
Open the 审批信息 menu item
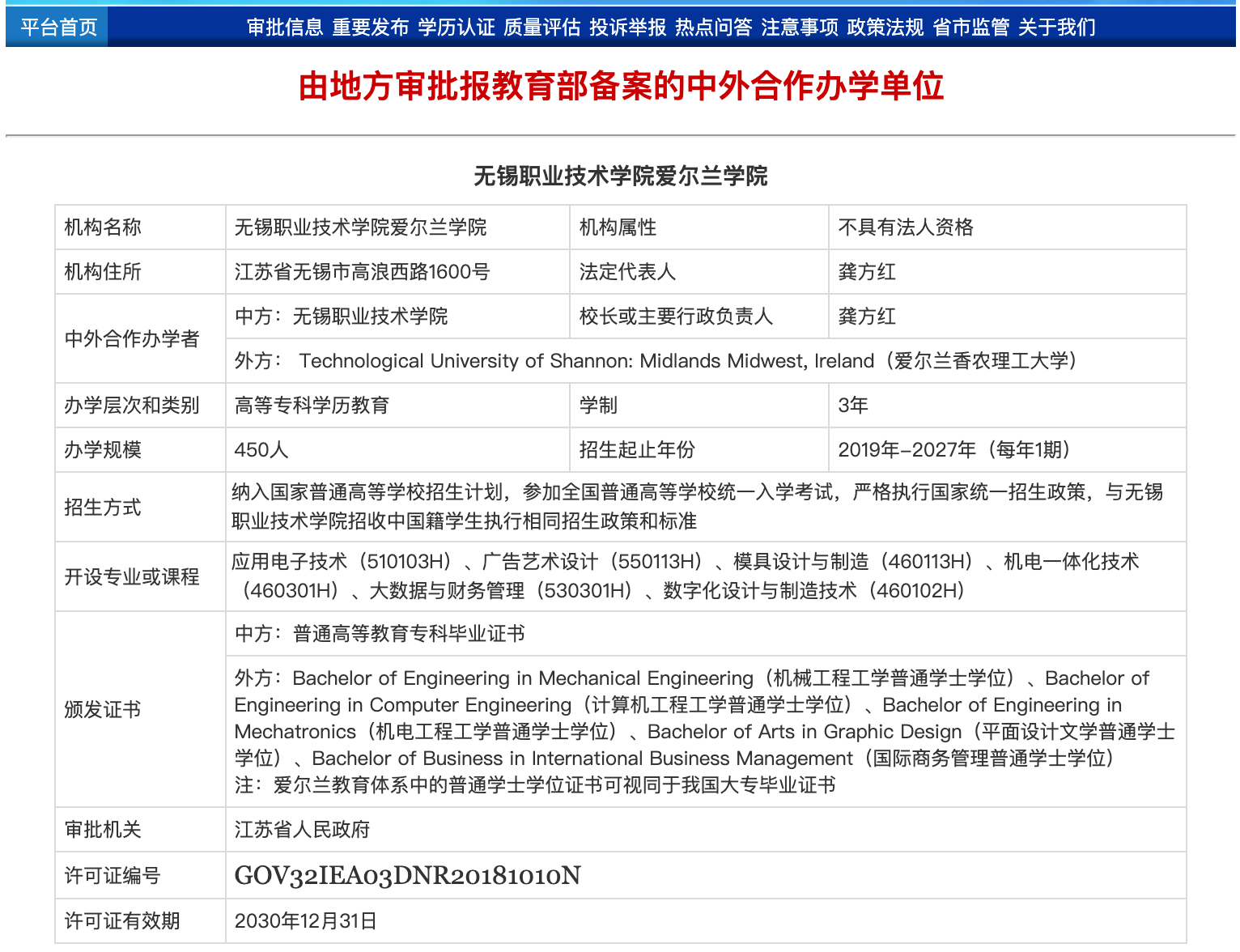285,28
